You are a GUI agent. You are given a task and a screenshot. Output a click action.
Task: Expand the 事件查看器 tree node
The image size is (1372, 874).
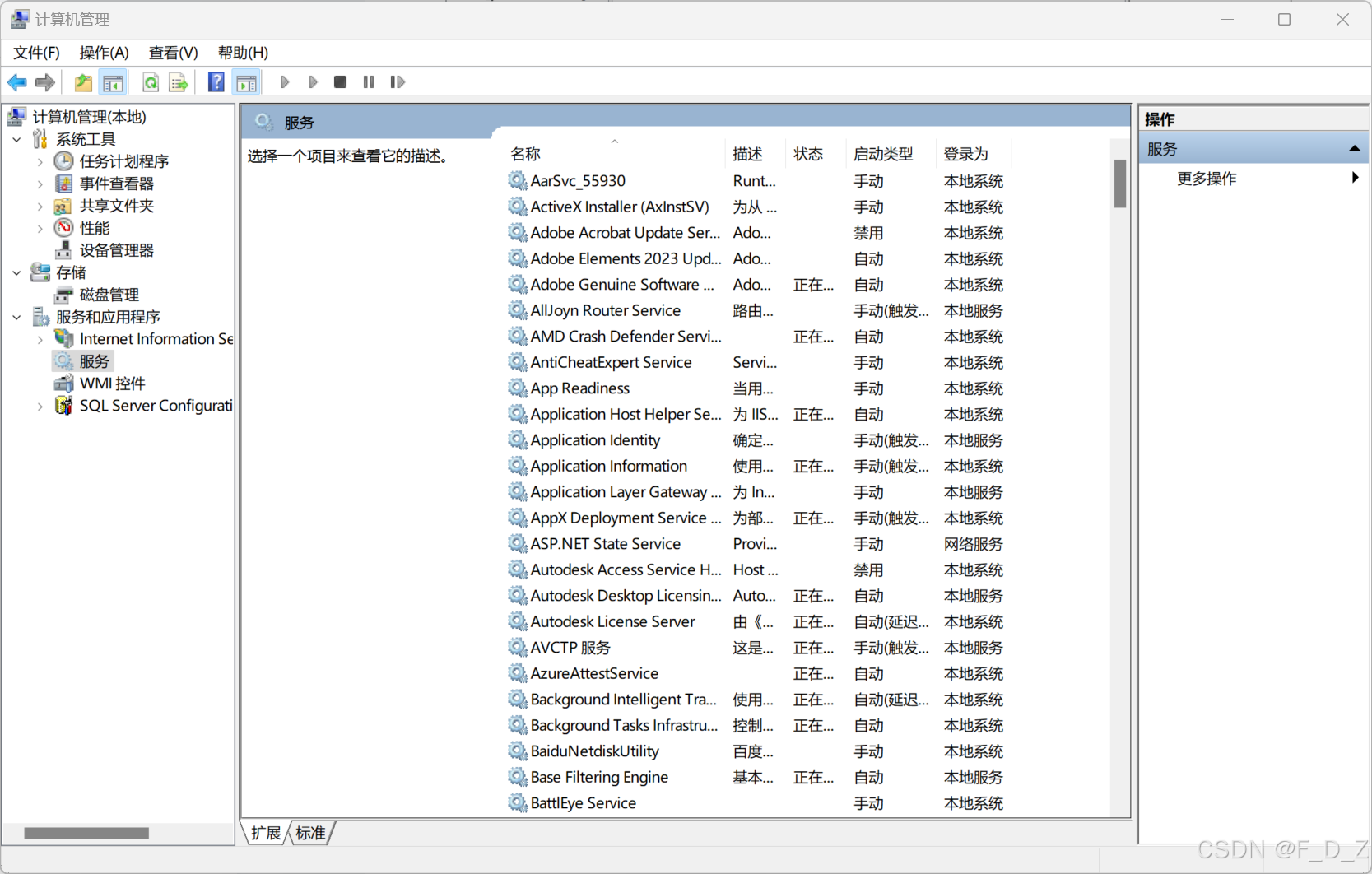tap(40, 184)
